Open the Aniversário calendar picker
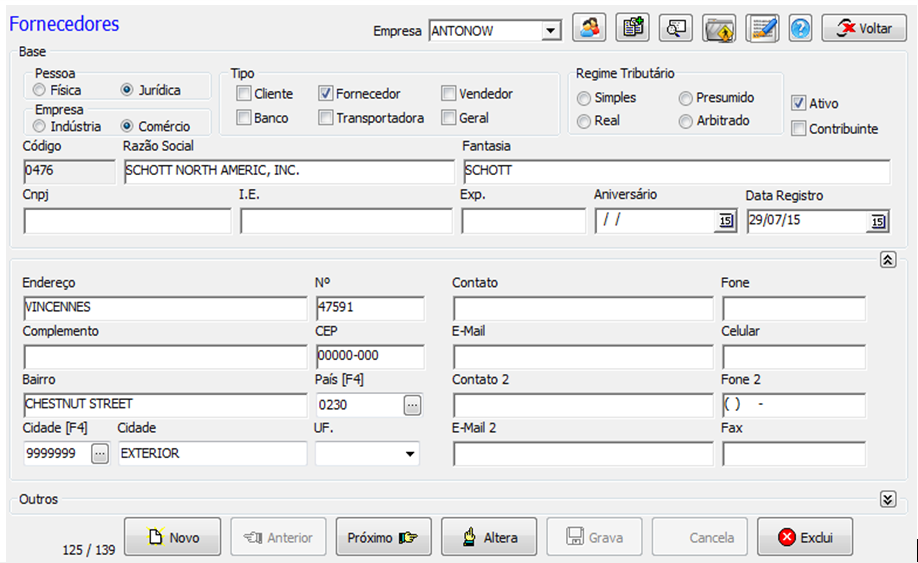This screenshot has height=563, width=918. pos(726,221)
